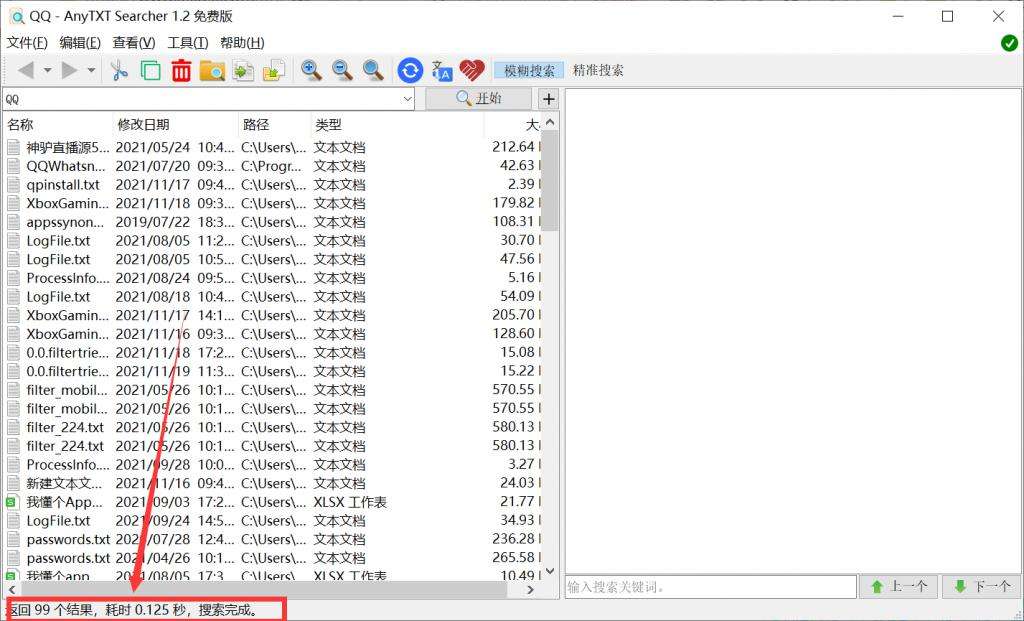Click the C:\Progr... path cell
Viewport: 1024px width, 621px height.
272,166
